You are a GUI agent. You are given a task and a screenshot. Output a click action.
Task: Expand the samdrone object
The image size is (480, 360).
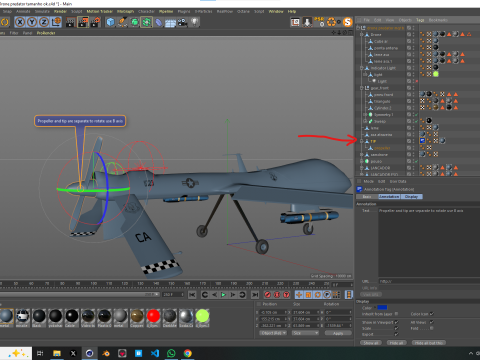coord(362,154)
